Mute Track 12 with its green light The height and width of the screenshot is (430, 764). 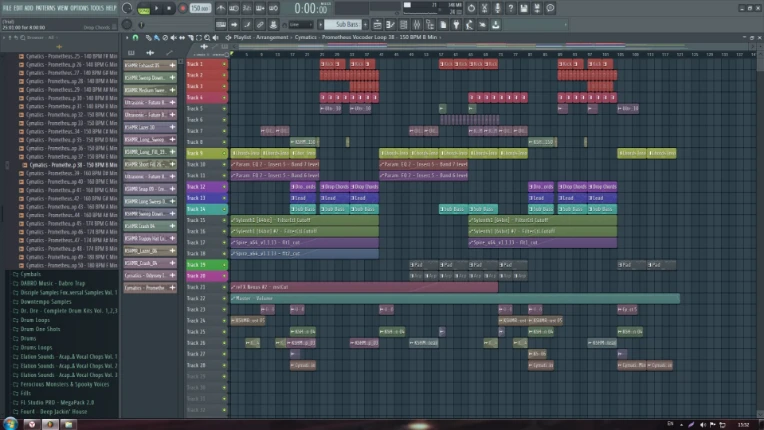tap(224, 187)
